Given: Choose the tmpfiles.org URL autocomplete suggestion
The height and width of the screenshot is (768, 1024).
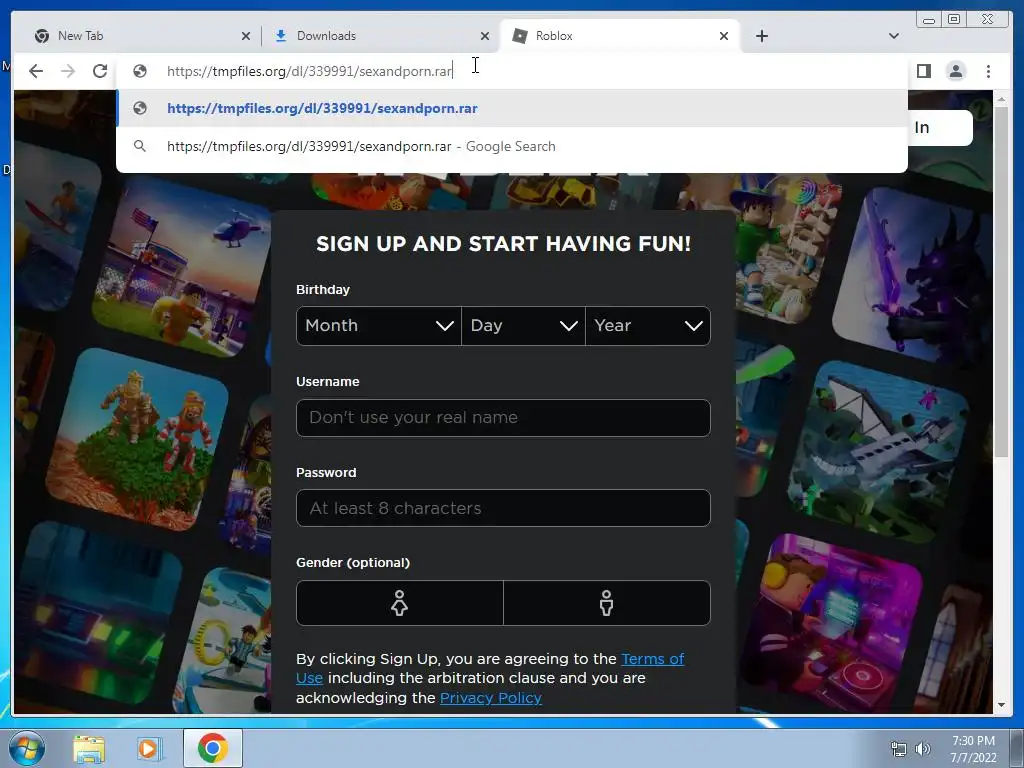Looking at the screenshot, I should click(512, 108).
